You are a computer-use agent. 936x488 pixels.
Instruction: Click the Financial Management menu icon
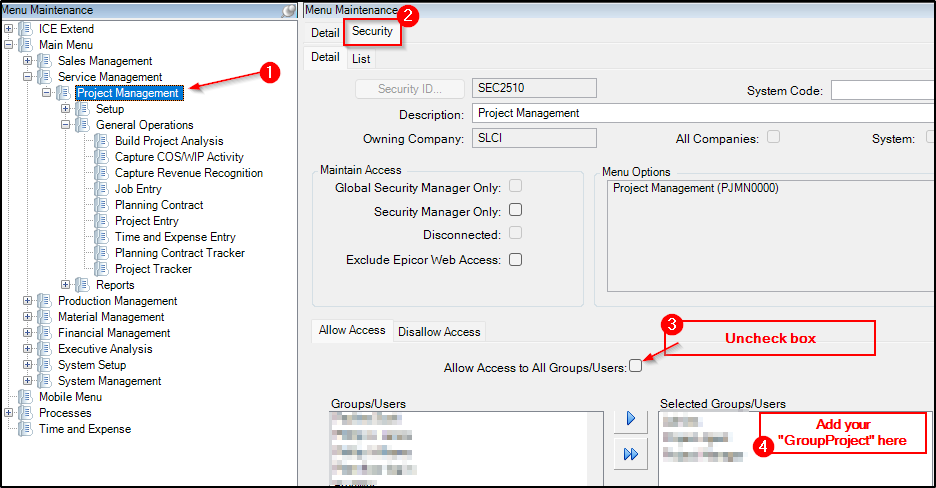click(45, 333)
